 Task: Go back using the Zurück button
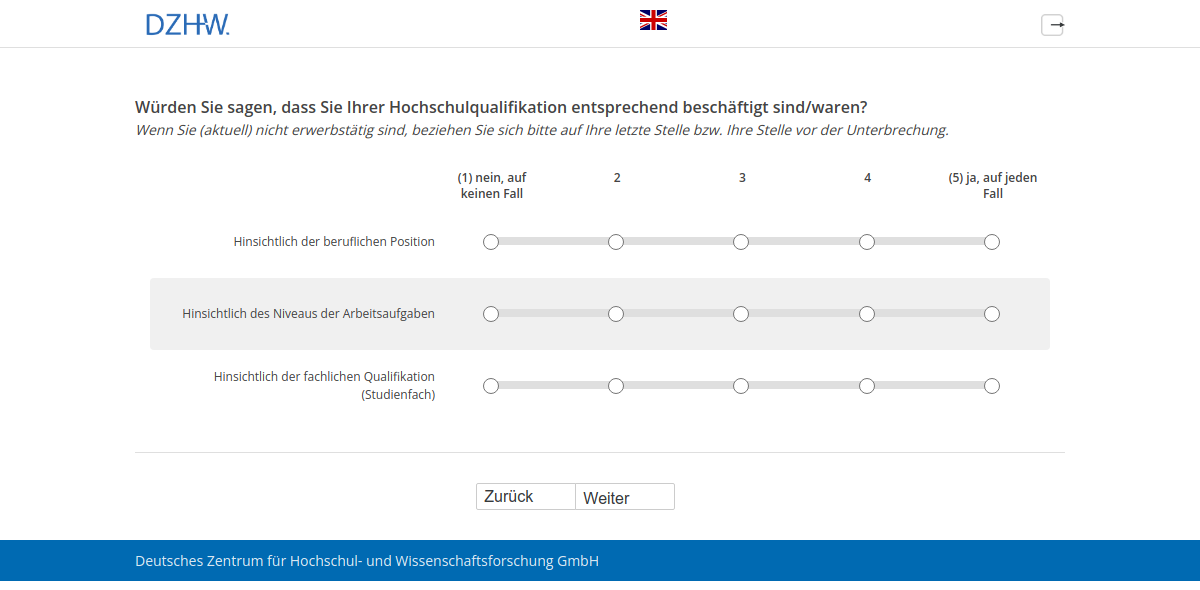pyautogui.click(x=525, y=496)
